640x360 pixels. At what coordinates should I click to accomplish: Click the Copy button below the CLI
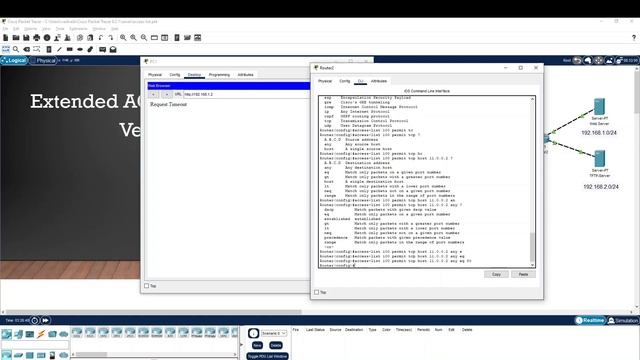pyautogui.click(x=496, y=274)
